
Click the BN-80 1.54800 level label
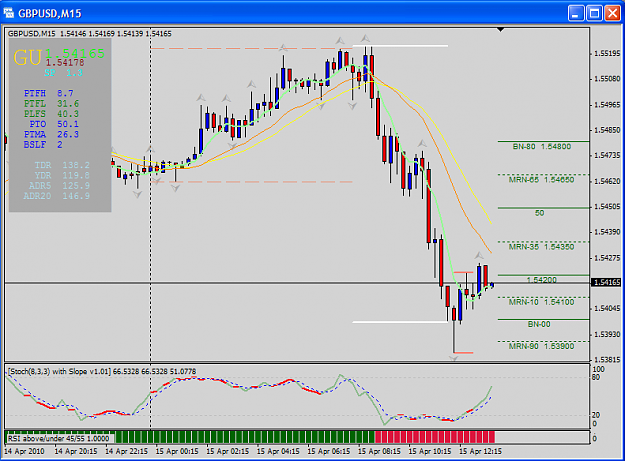(542, 147)
